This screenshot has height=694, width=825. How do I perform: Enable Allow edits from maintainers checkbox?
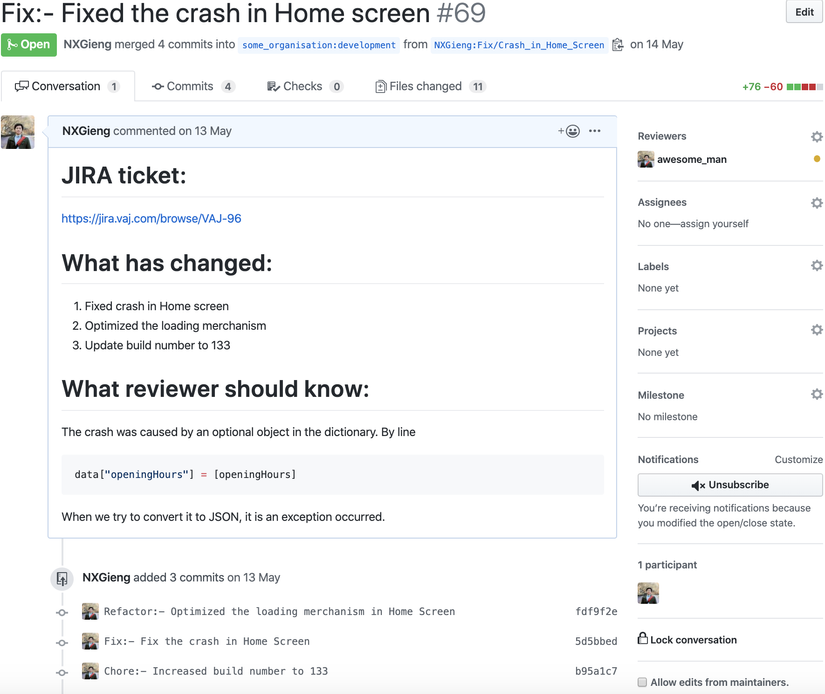pos(642,683)
